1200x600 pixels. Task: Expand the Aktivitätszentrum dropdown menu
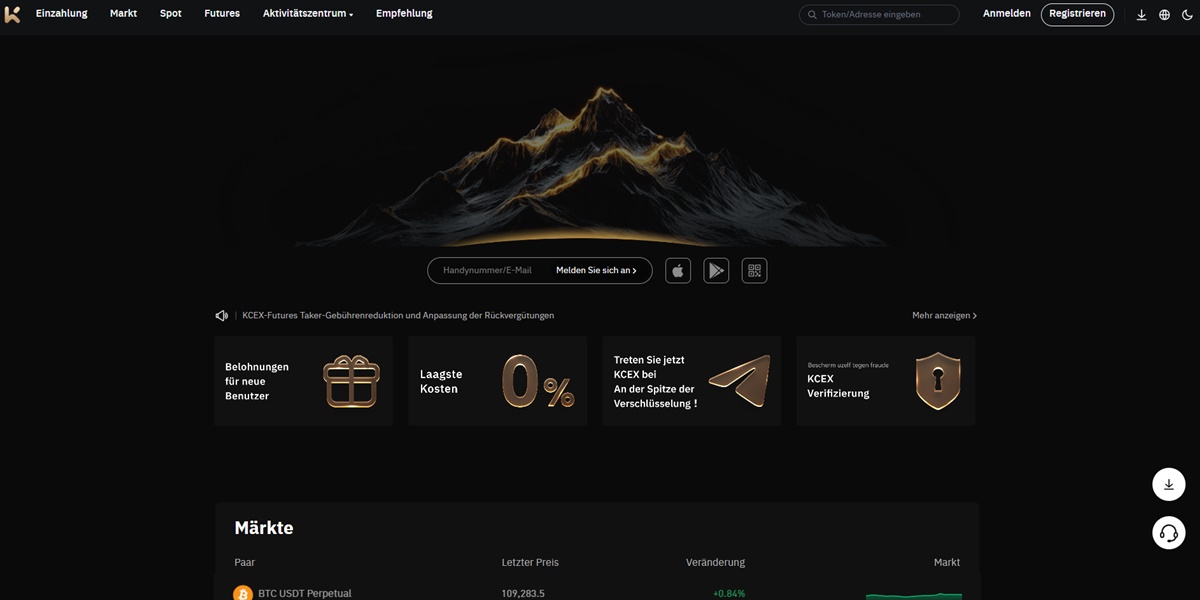(x=308, y=14)
